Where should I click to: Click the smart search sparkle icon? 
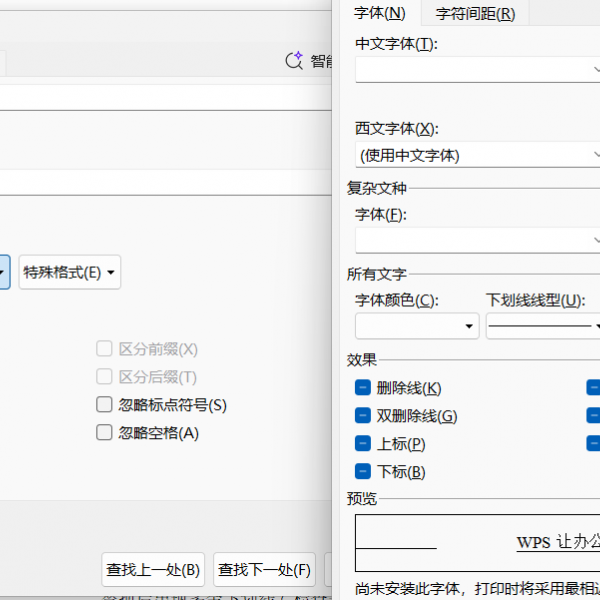294,61
